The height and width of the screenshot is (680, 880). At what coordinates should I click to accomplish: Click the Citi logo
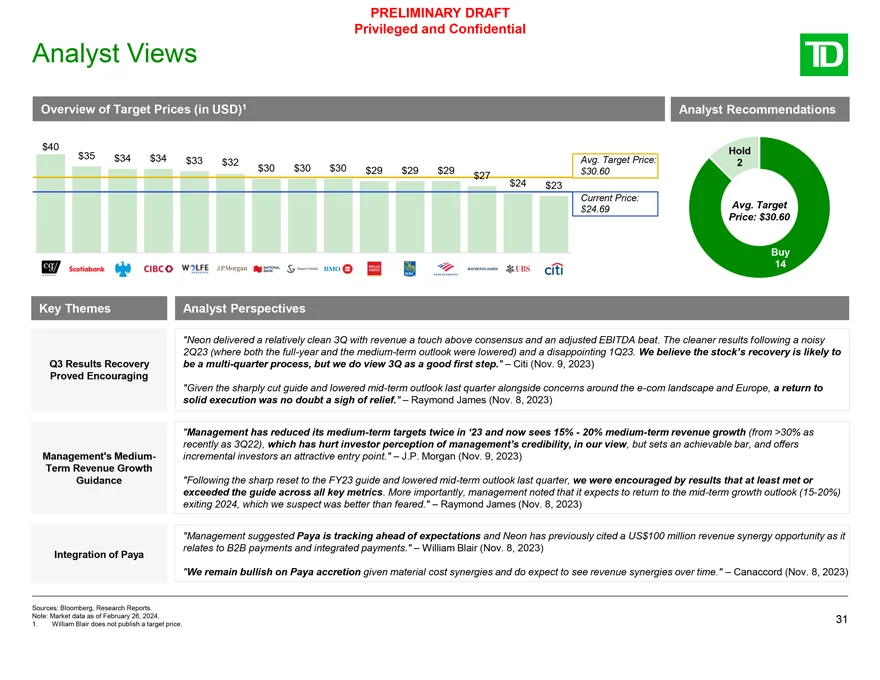(553, 269)
